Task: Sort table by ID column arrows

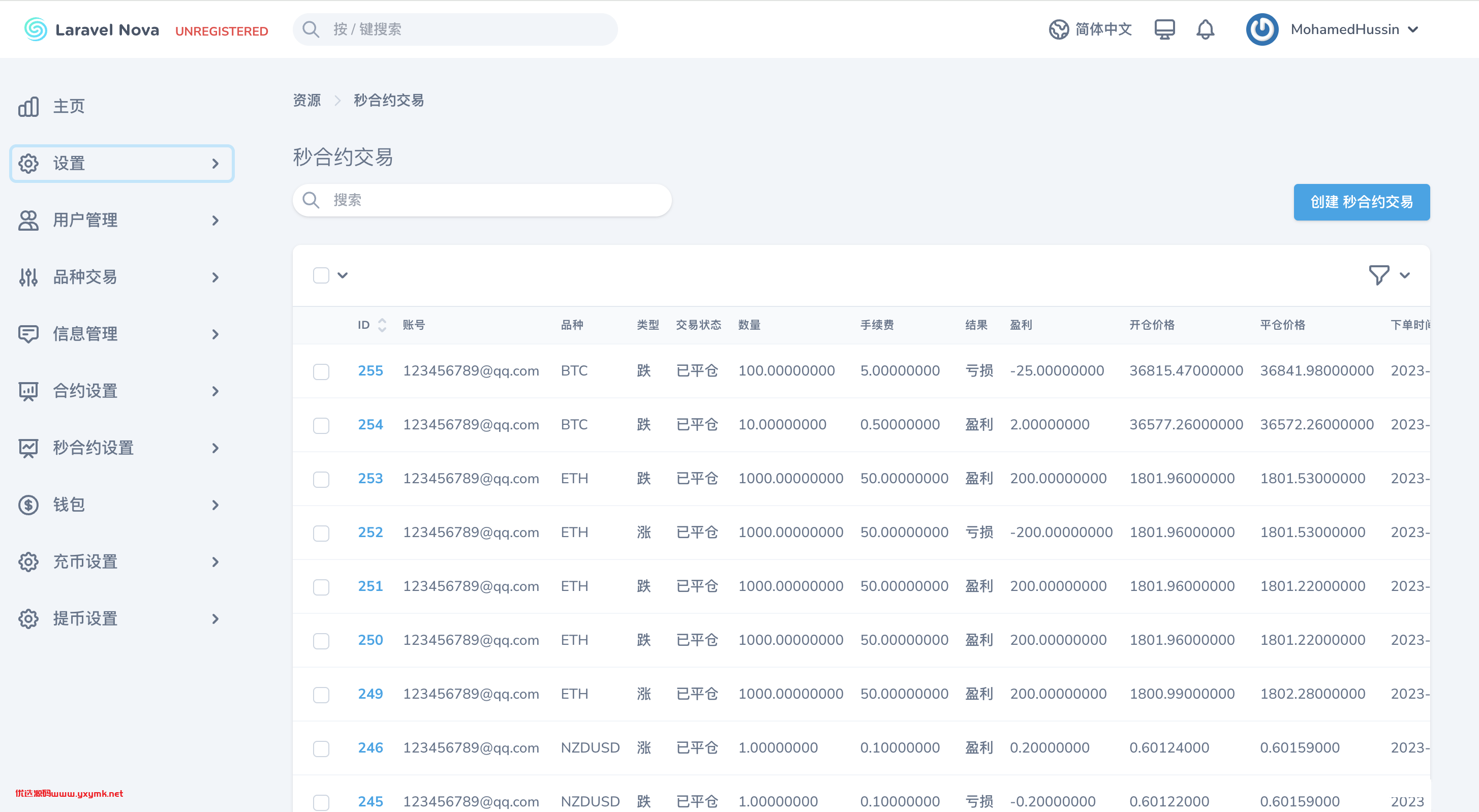Action: [x=382, y=325]
